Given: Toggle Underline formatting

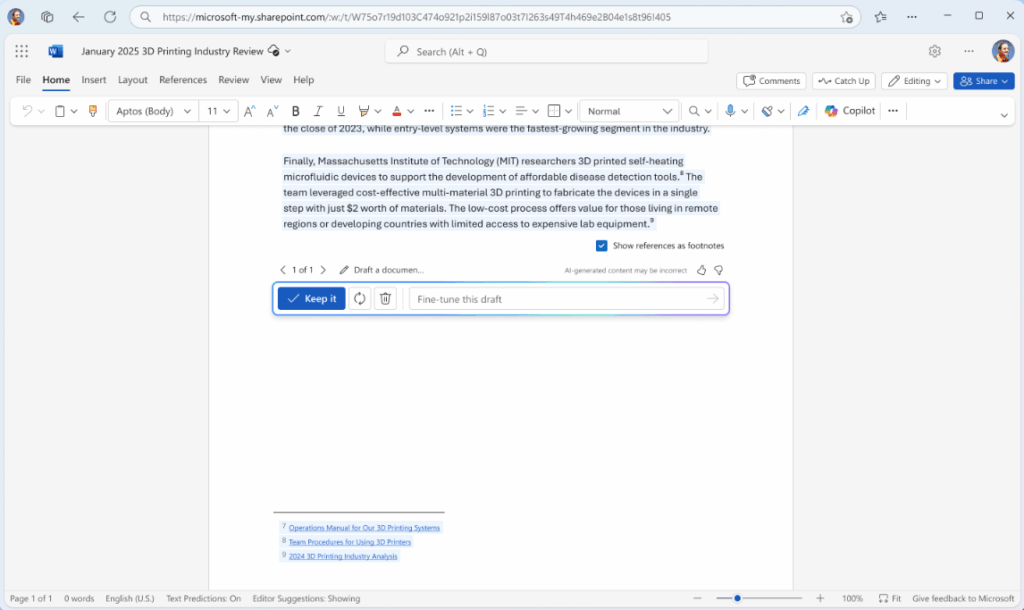Looking at the screenshot, I should 341,111.
